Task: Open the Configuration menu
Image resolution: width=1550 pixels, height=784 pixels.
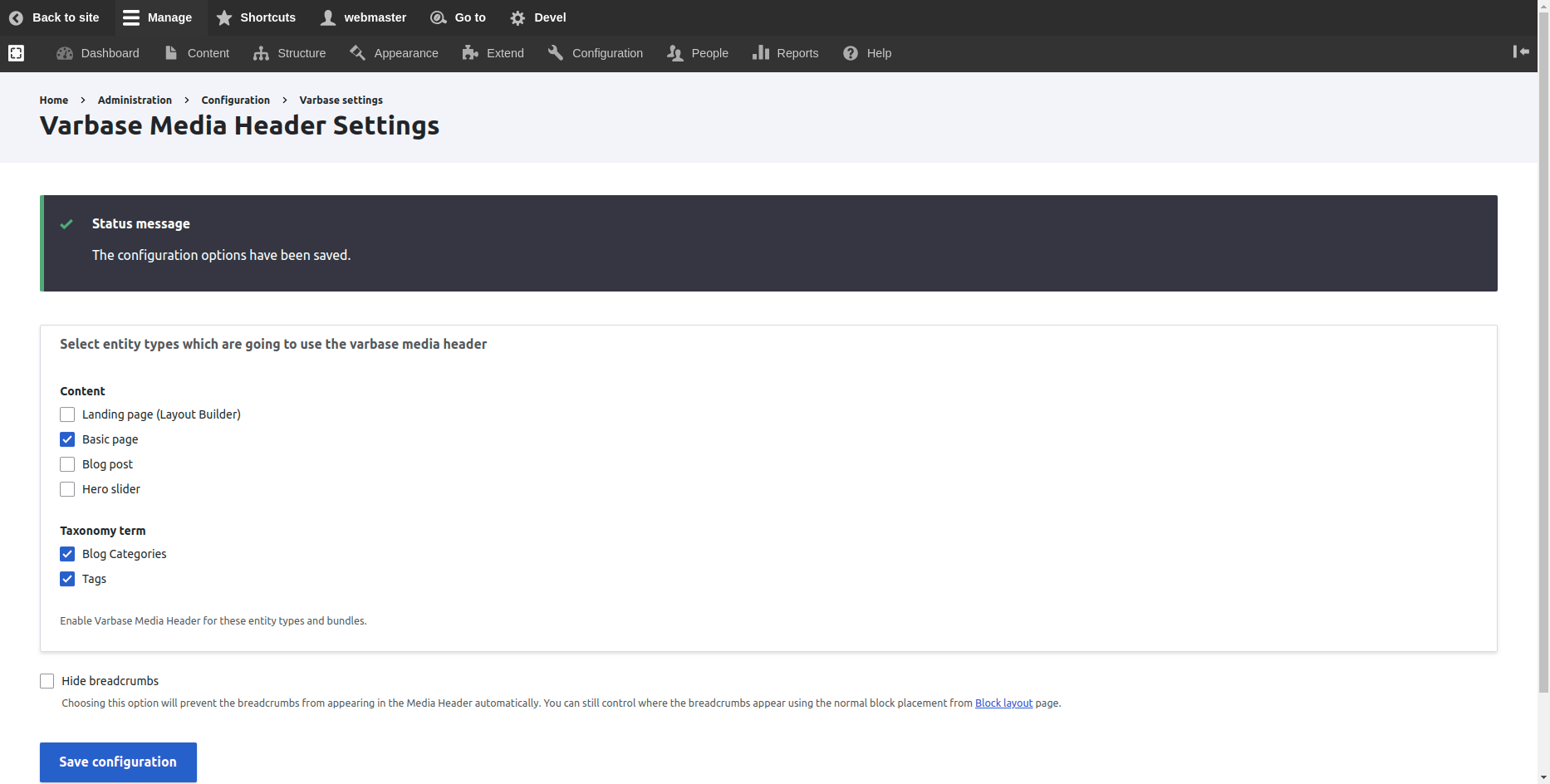Action: coord(596,53)
